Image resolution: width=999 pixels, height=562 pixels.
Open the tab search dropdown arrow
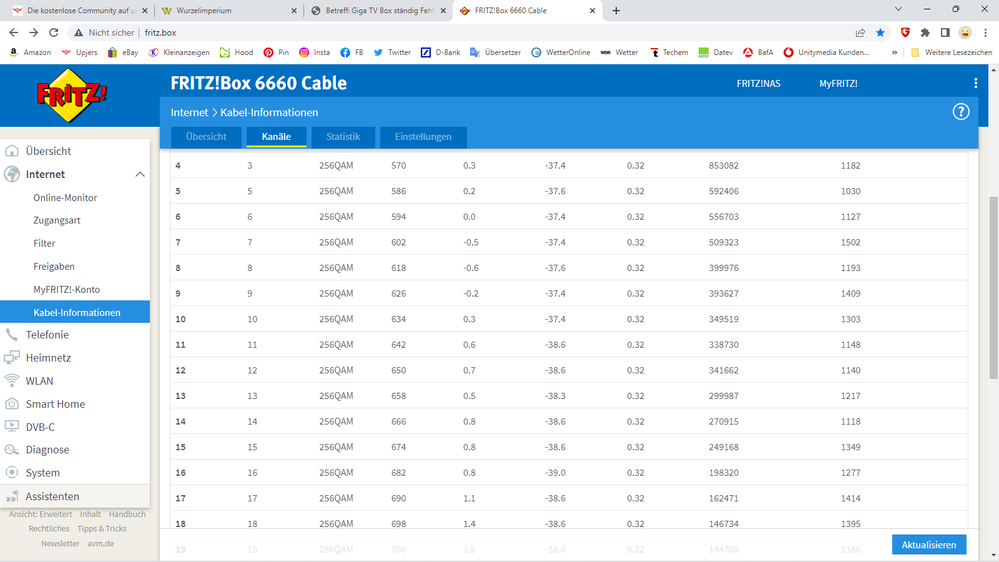click(898, 10)
